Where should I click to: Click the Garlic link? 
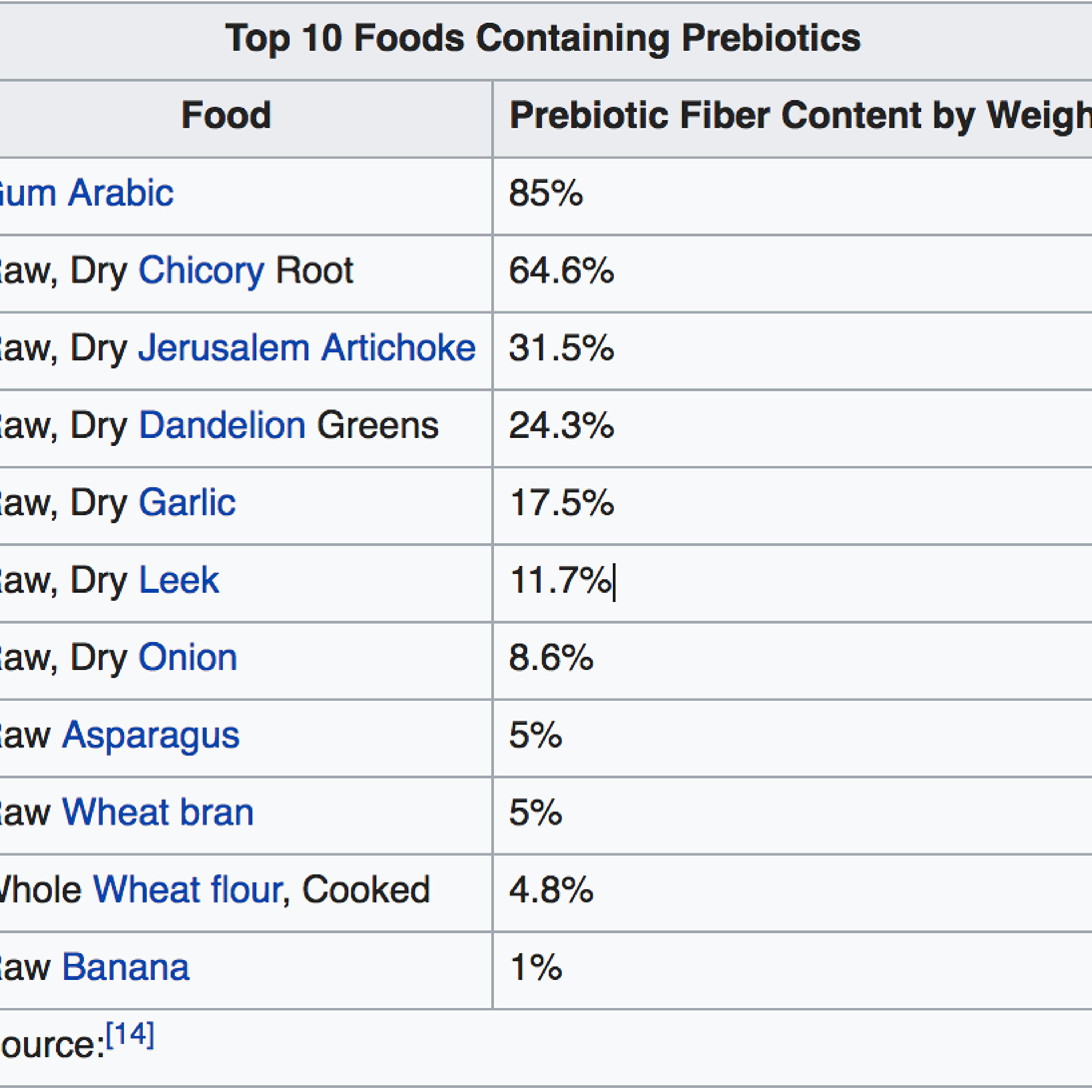[x=186, y=503]
